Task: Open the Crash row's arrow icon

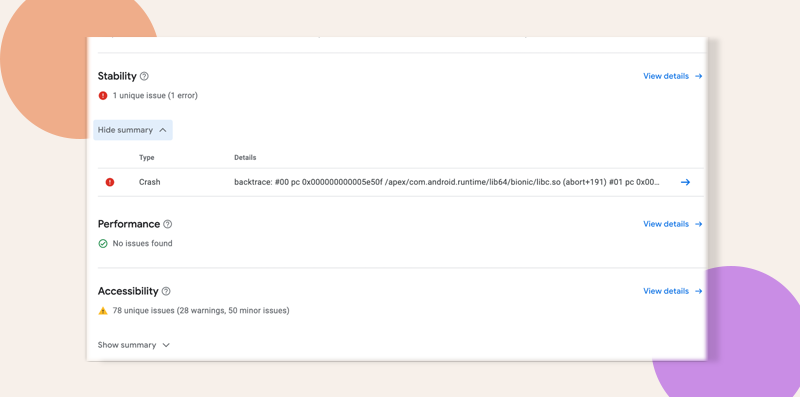Action: point(685,182)
